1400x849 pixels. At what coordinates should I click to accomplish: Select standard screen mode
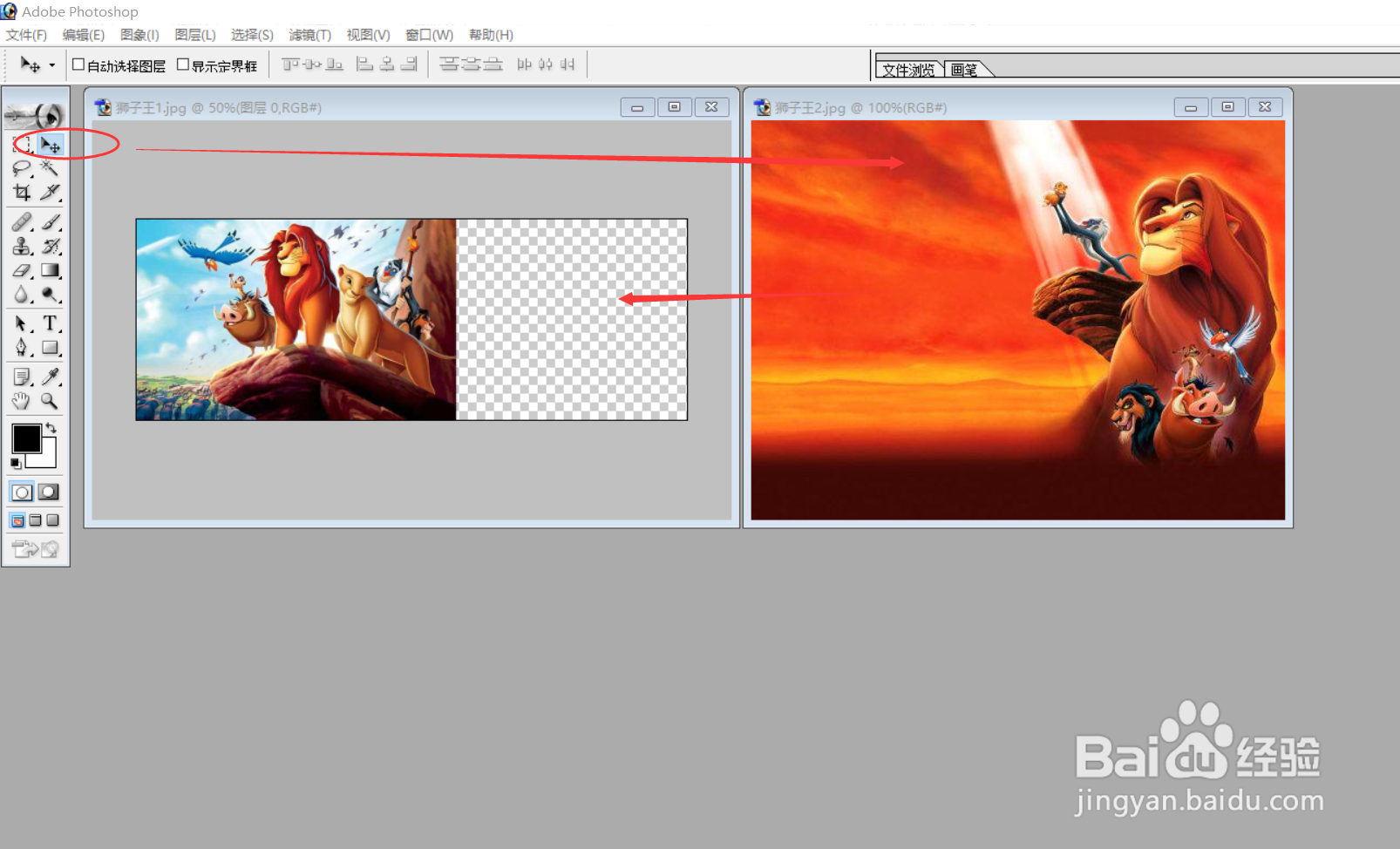[17, 520]
